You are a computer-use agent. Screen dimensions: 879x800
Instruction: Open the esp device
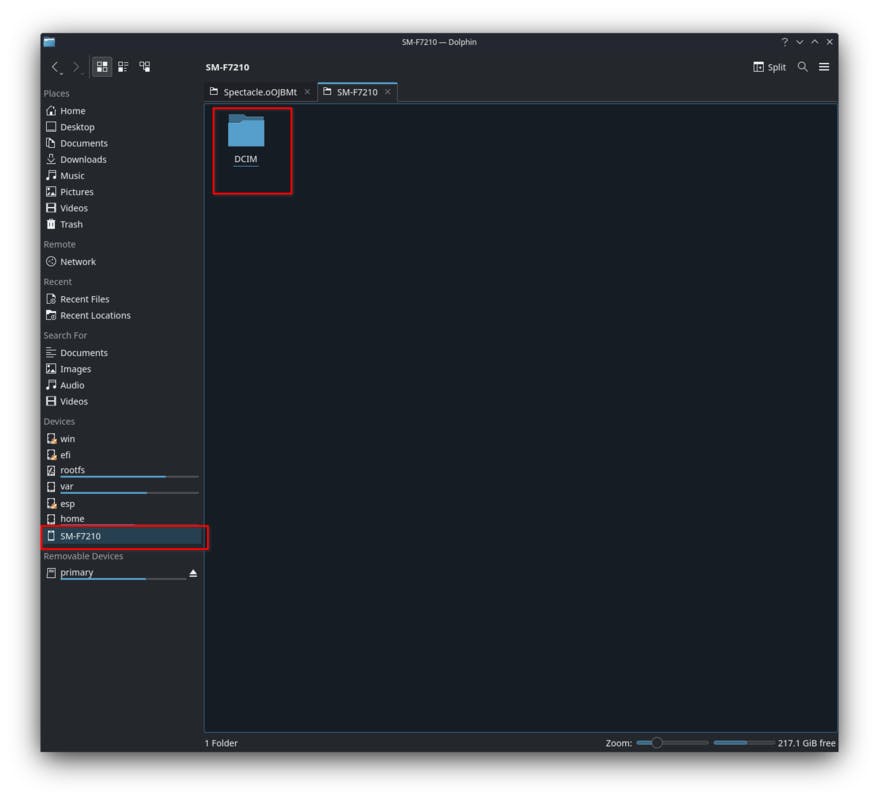point(121,504)
